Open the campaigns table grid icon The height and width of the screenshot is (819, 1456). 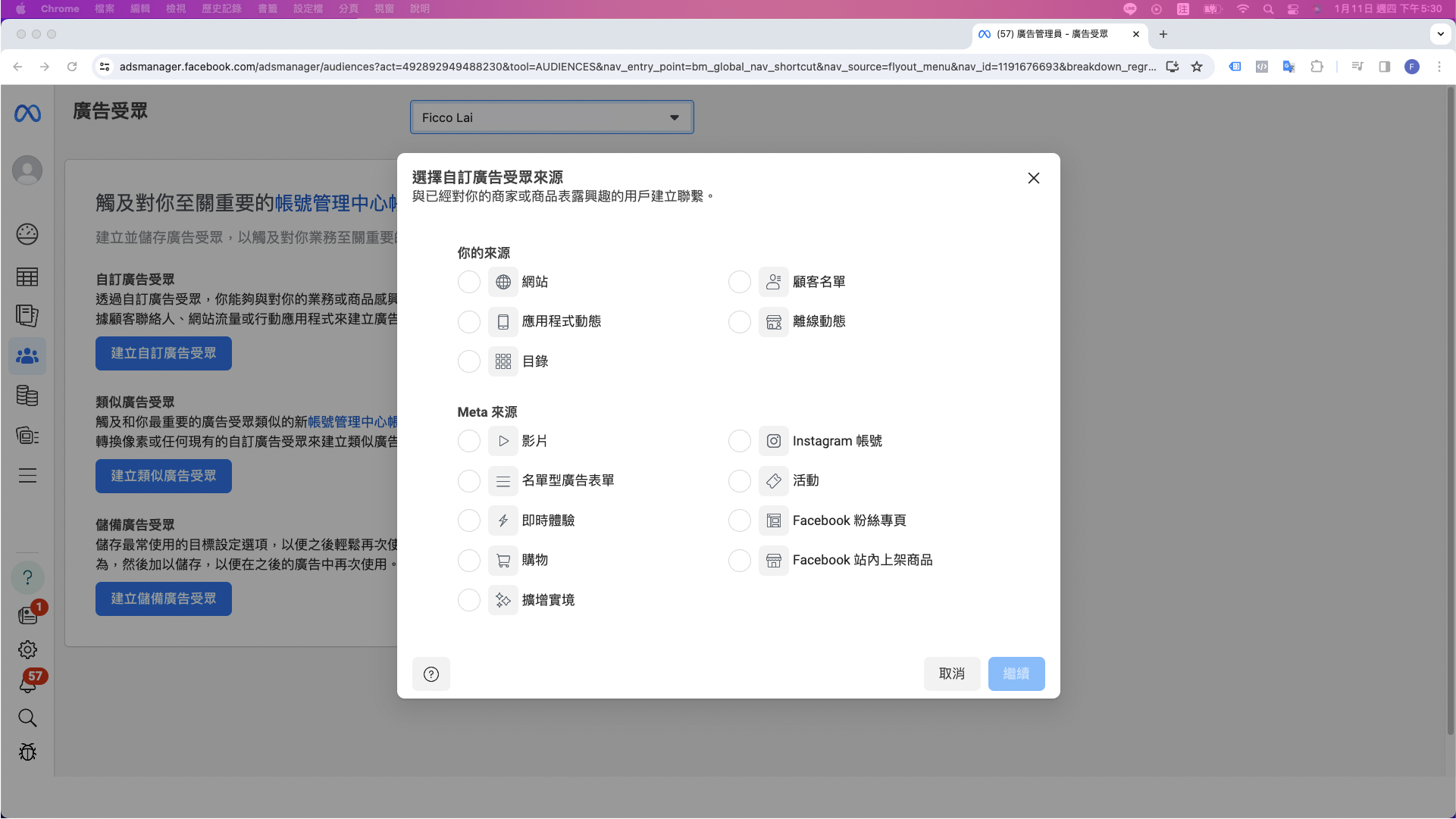[27, 277]
